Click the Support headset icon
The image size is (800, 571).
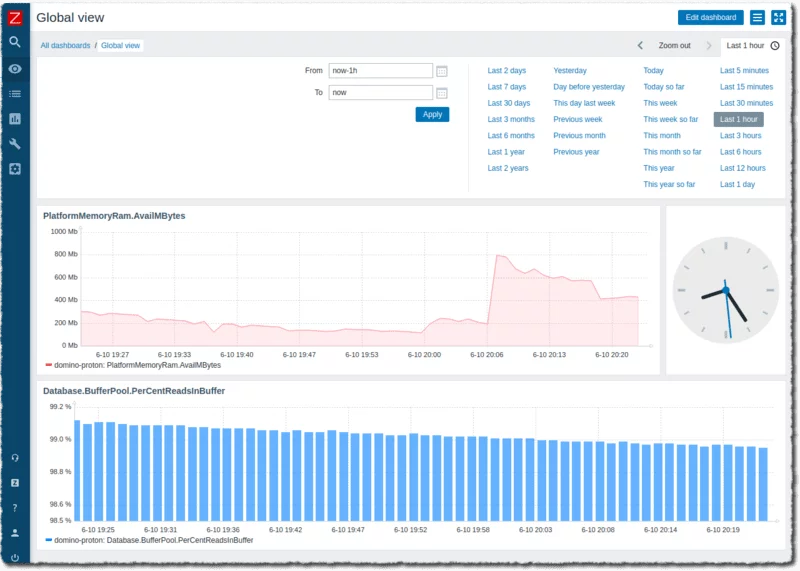(15, 457)
